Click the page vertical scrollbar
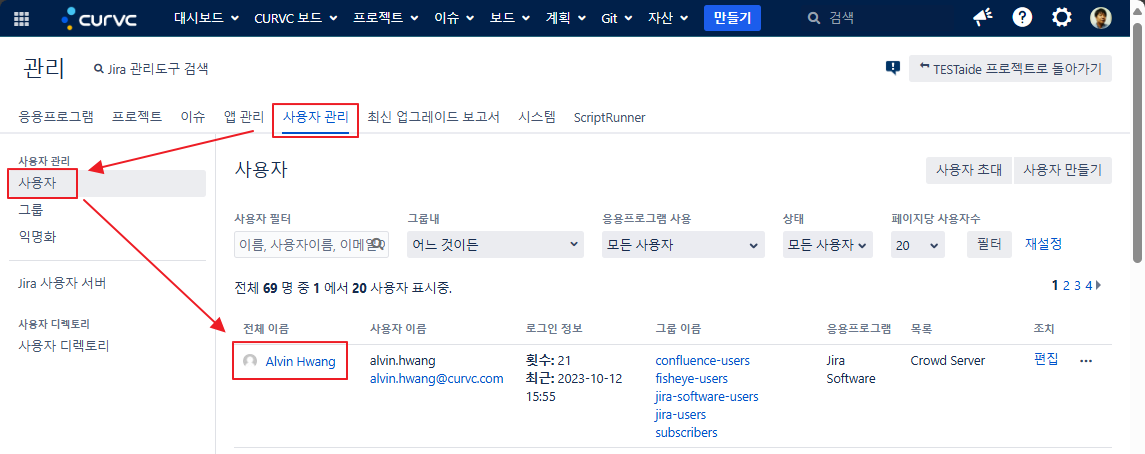 pyautogui.click(x=1137, y=142)
